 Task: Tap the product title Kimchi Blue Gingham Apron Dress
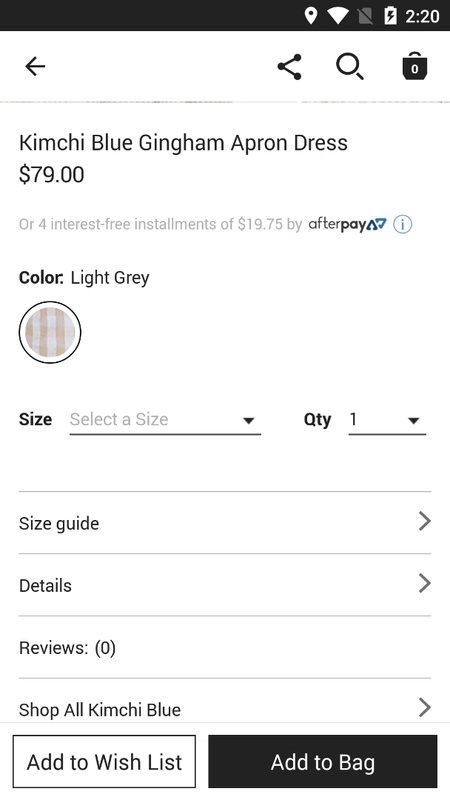[x=183, y=143]
